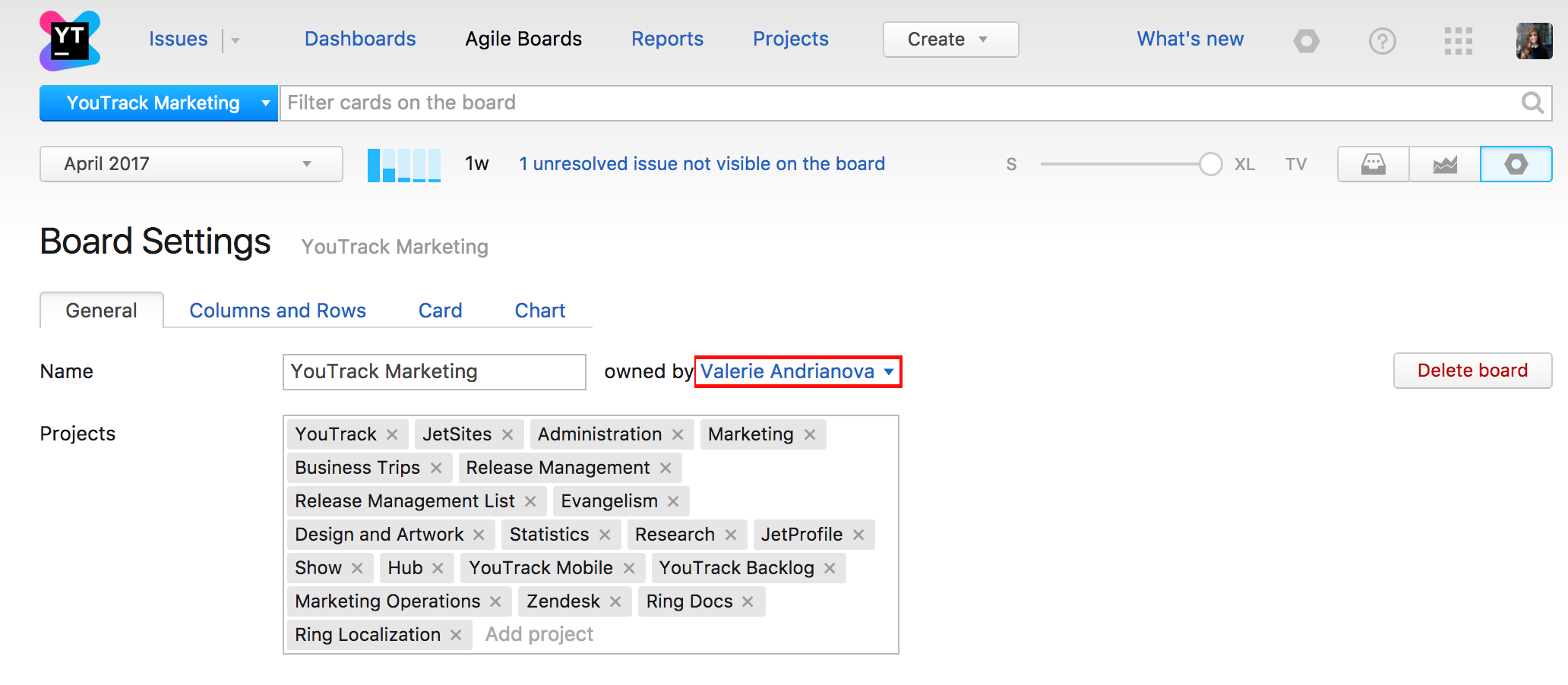The width and height of the screenshot is (1568, 685).
Task: Click the Delete board button
Action: click(x=1472, y=371)
